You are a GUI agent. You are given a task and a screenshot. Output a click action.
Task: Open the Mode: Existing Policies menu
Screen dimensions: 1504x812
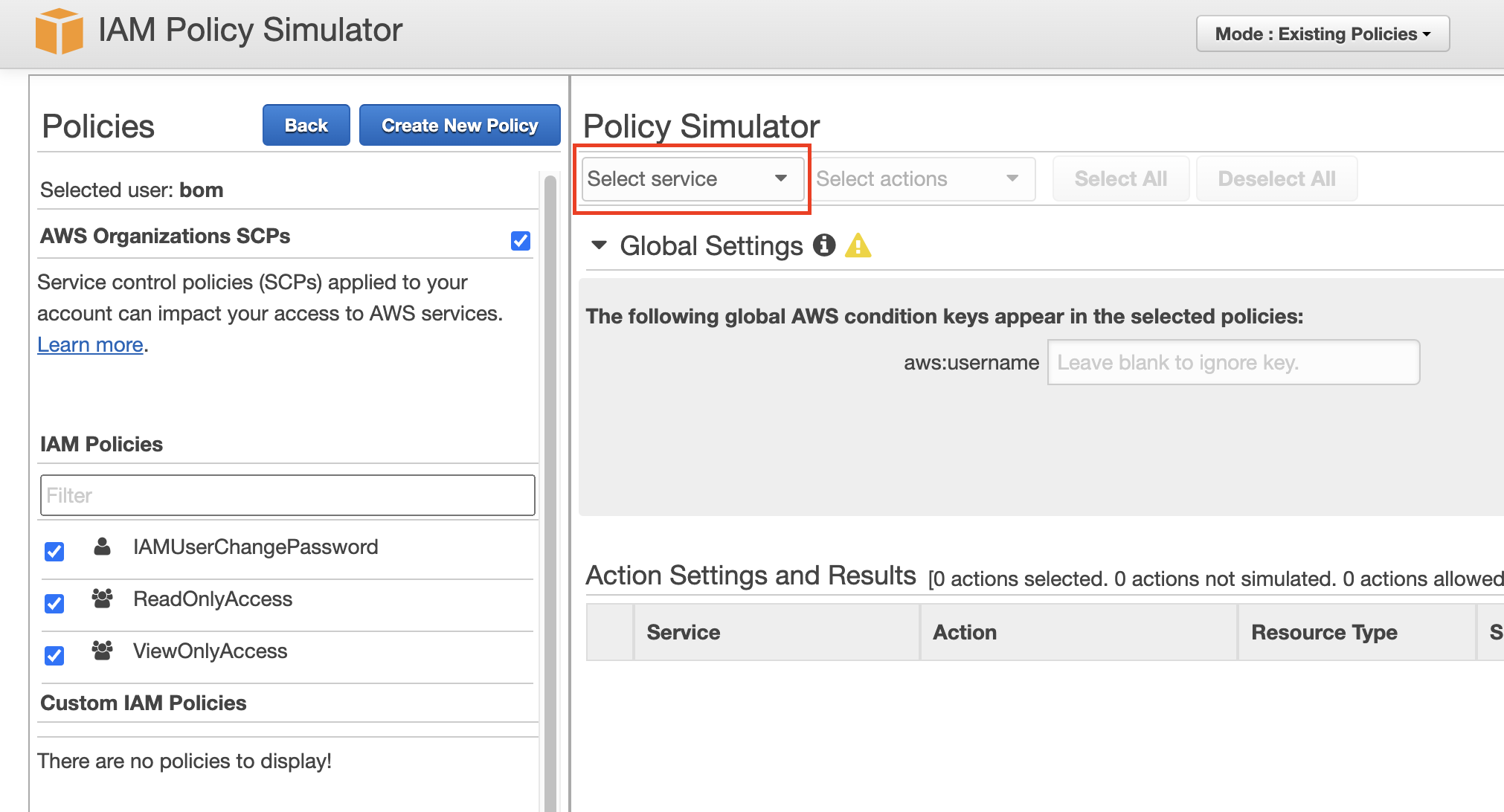coord(1322,34)
